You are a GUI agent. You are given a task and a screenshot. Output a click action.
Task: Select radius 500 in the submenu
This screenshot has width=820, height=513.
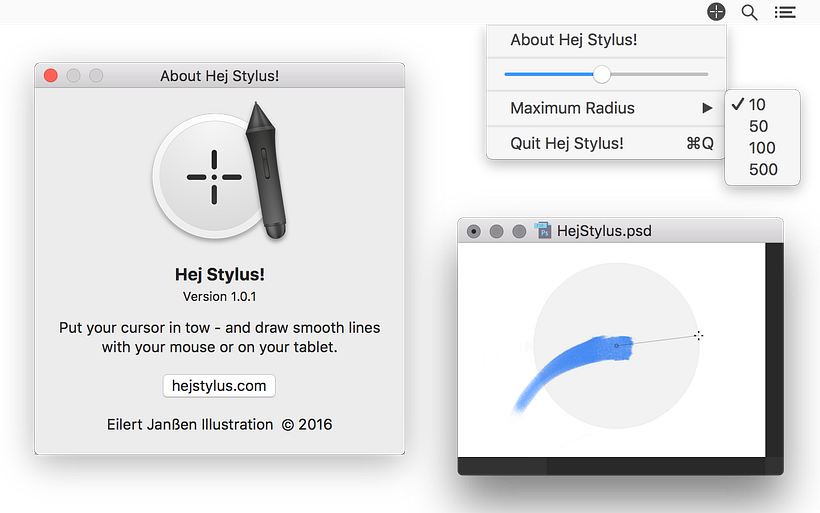(x=762, y=169)
